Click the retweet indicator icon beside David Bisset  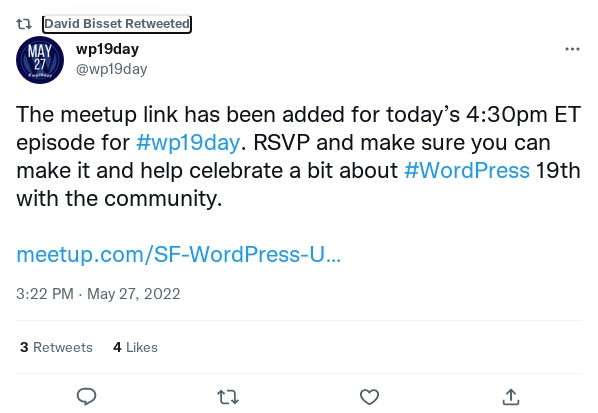pyautogui.click(x=24, y=24)
